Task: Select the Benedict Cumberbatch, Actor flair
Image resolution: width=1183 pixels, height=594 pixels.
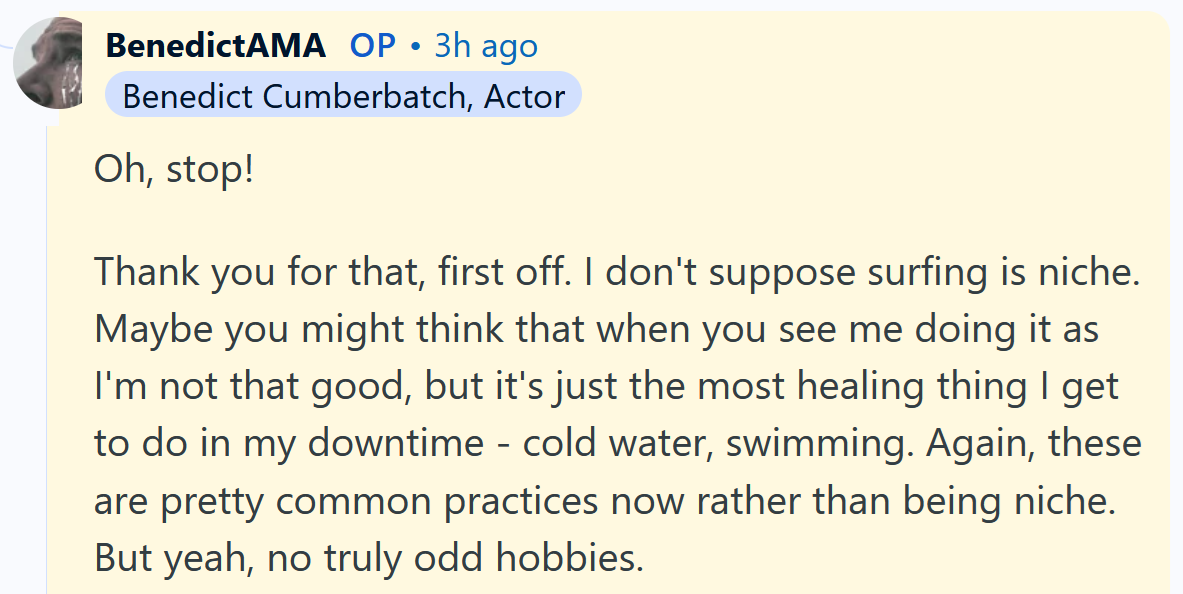Action: click(x=345, y=95)
